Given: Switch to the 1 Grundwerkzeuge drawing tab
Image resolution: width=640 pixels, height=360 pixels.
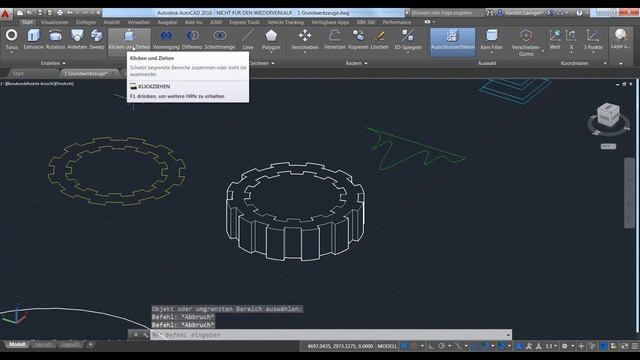Looking at the screenshot, I should pos(88,73).
